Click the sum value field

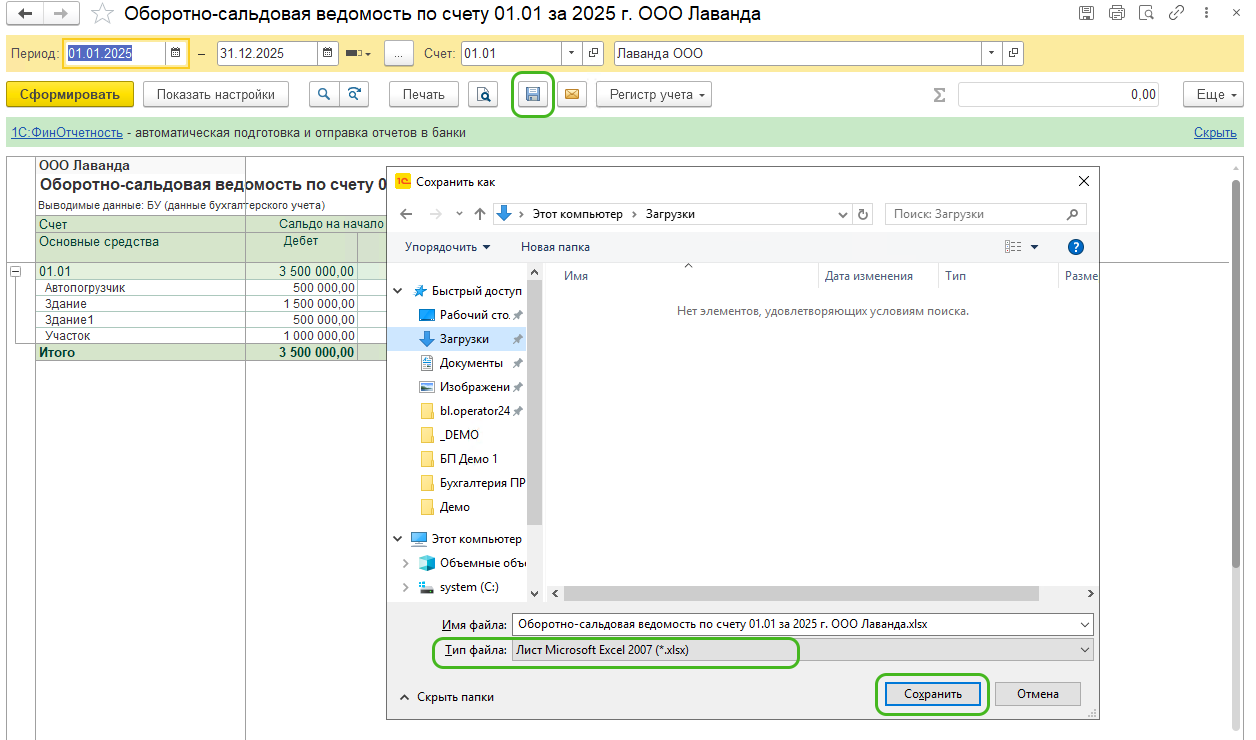tap(1059, 95)
